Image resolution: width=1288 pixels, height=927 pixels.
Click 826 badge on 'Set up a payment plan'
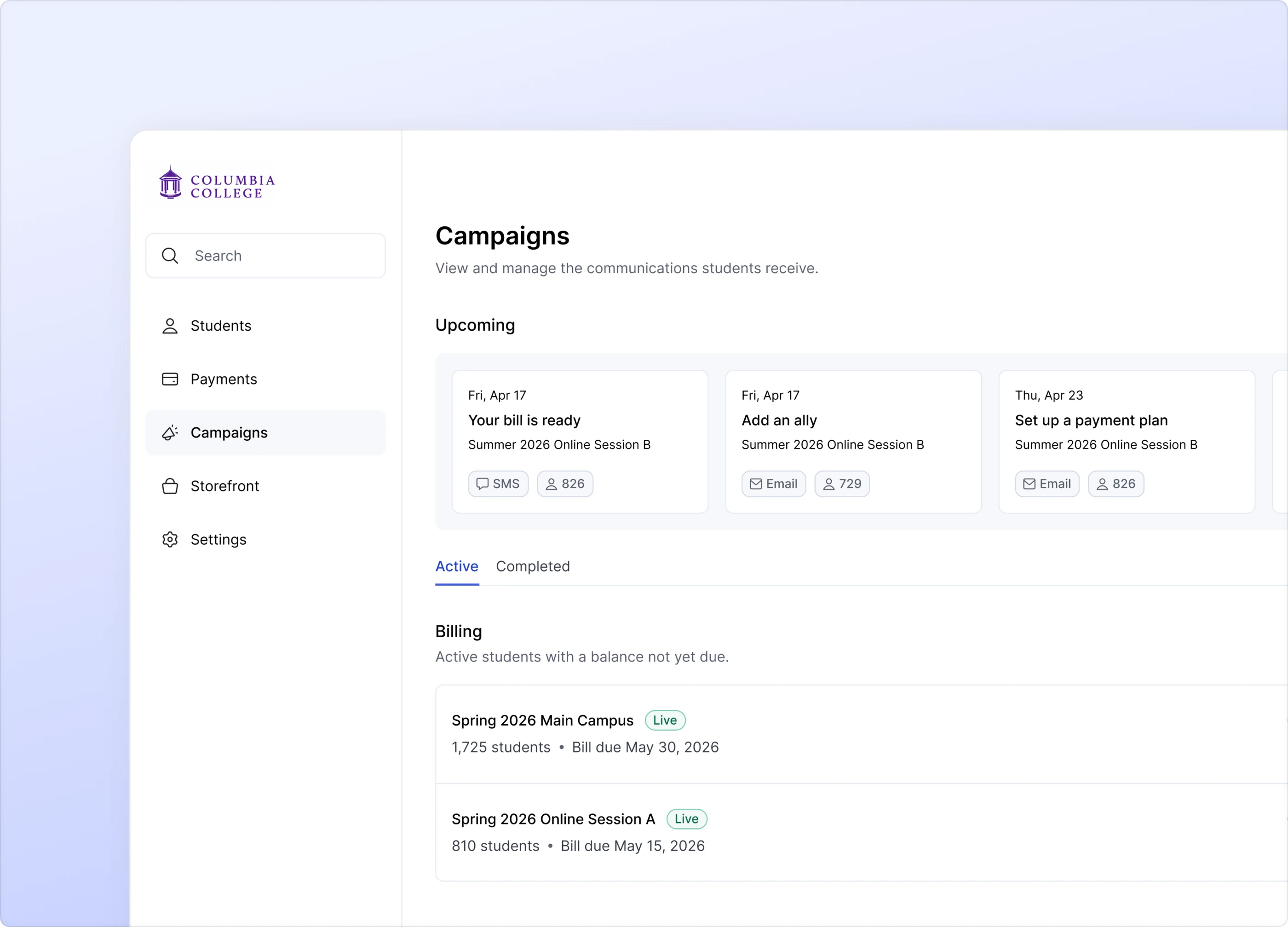1116,484
